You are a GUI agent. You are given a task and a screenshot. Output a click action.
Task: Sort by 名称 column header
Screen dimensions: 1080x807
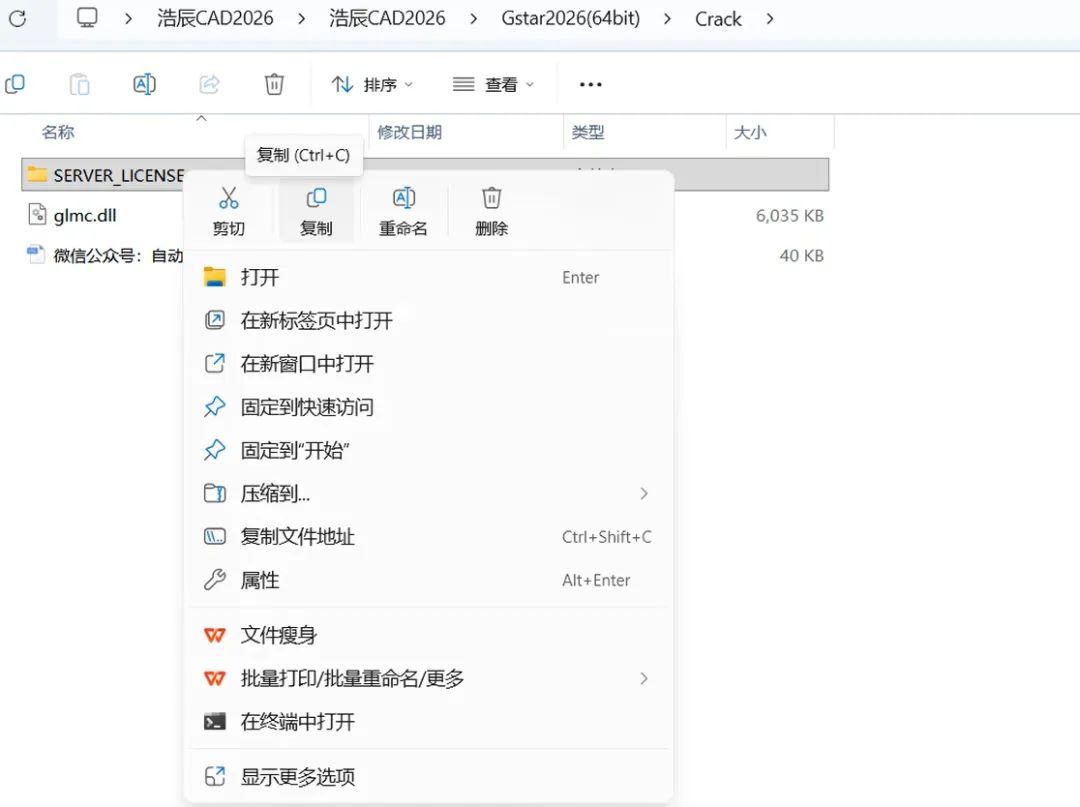click(58, 132)
